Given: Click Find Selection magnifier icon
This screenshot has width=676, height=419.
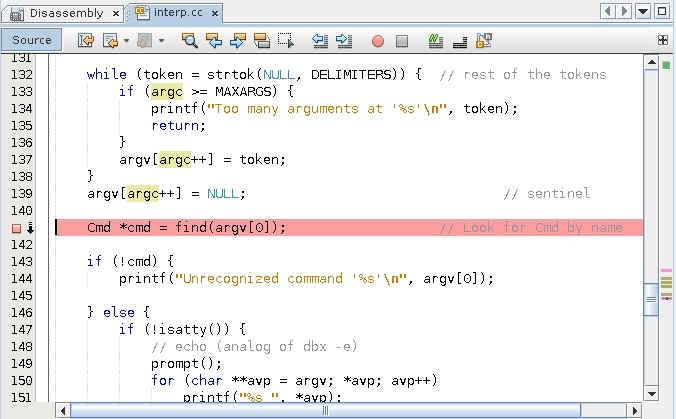Looking at the screenshot, I should 189,41.
